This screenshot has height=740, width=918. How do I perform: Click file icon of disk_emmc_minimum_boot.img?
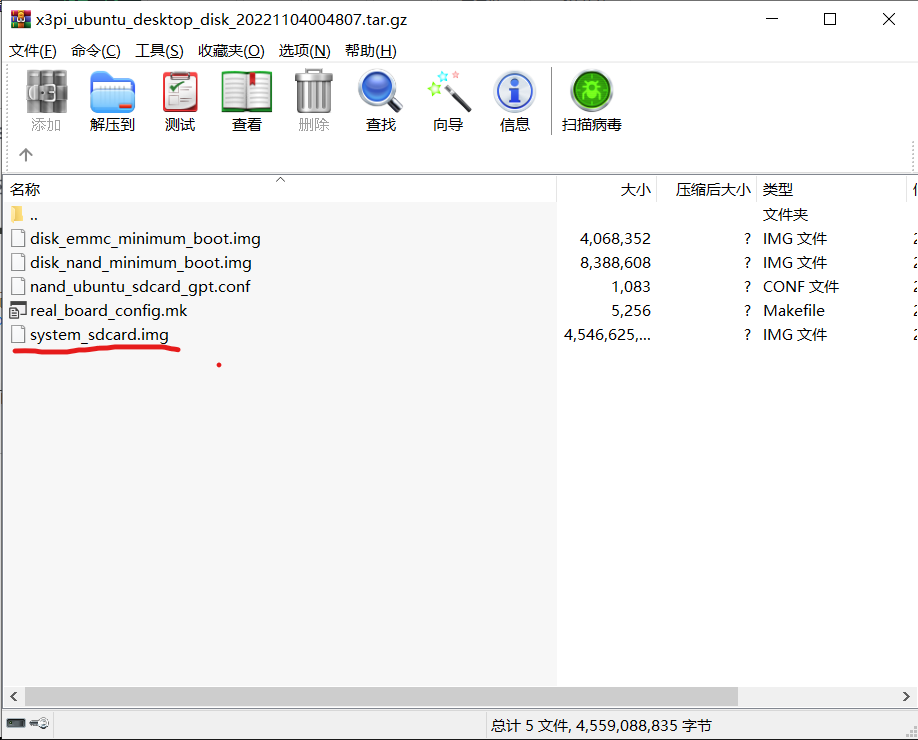point(18,238)
